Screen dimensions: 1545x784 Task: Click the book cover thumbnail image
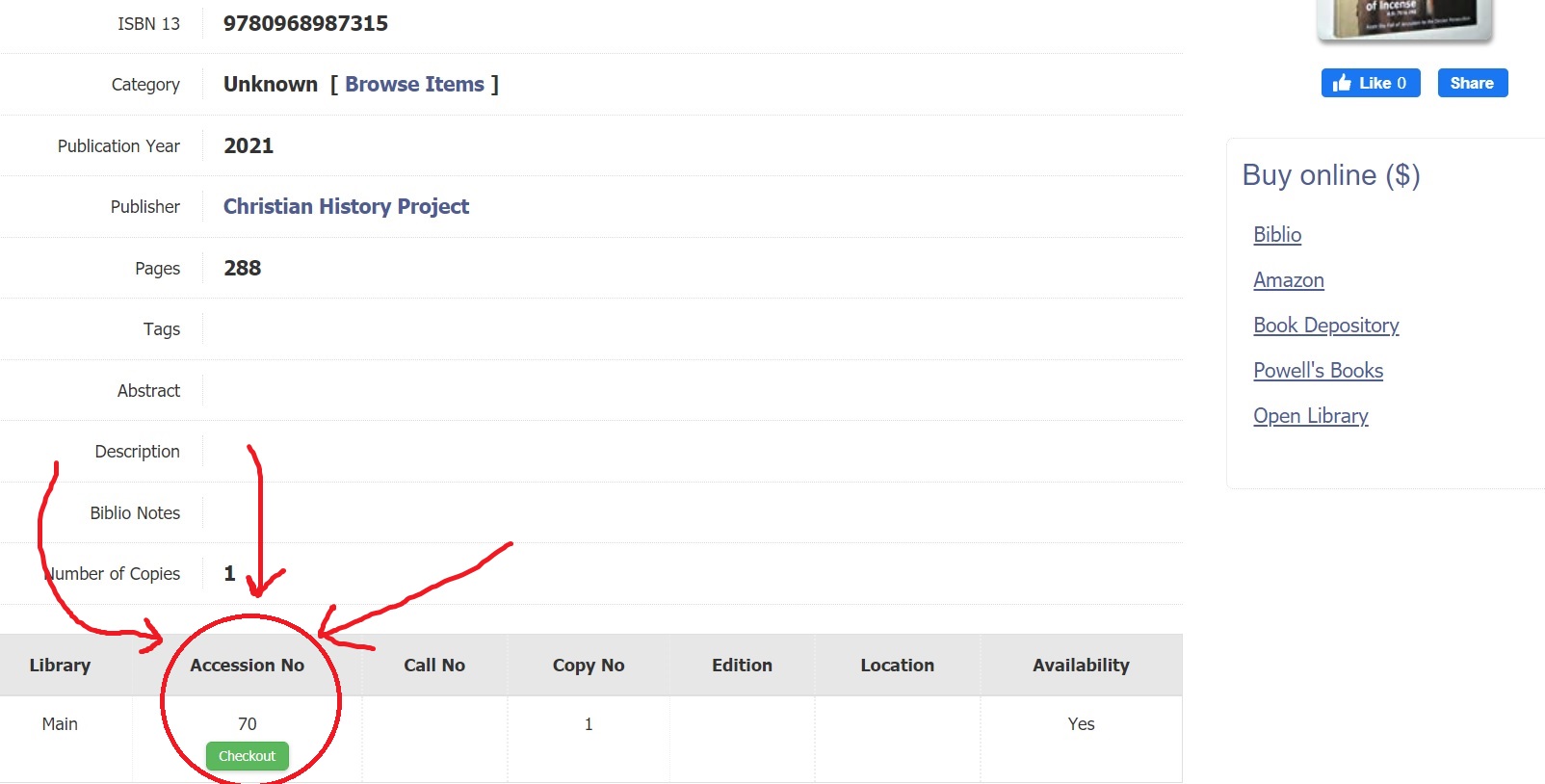pos(1405,17)
